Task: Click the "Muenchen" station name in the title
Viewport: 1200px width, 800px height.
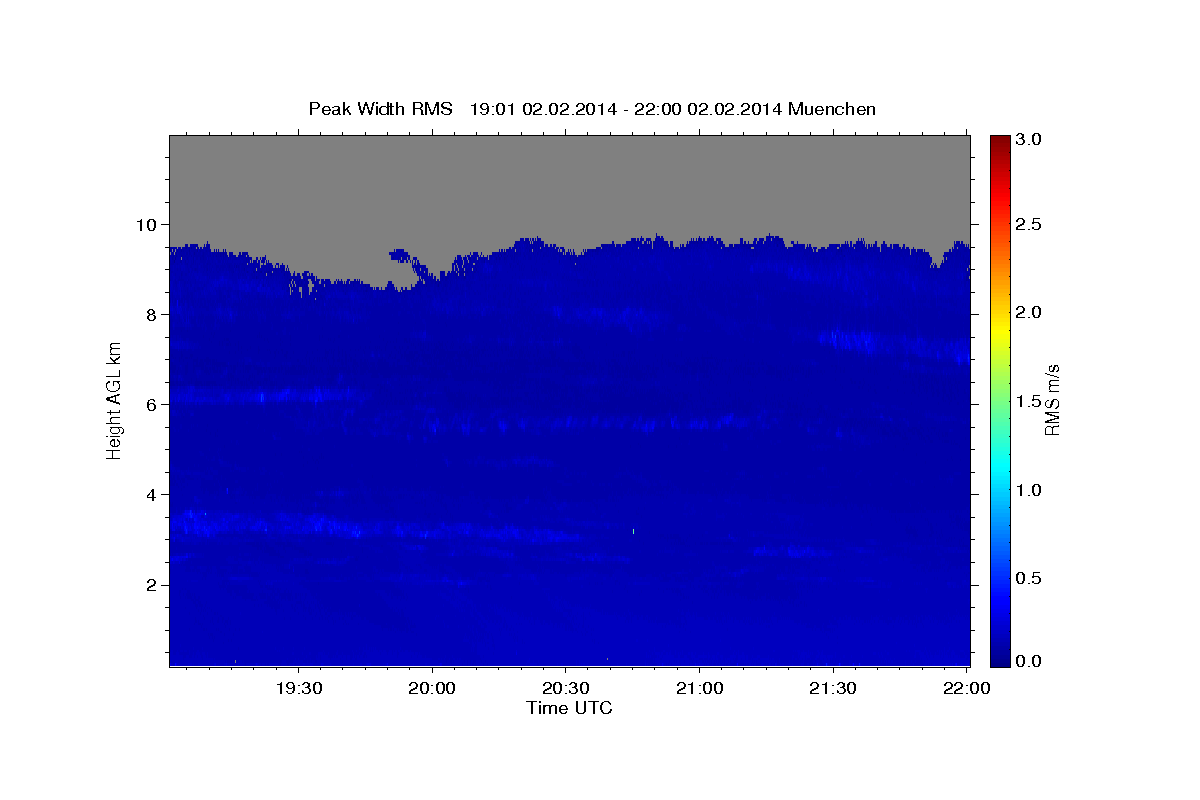Action: [832, 109]
